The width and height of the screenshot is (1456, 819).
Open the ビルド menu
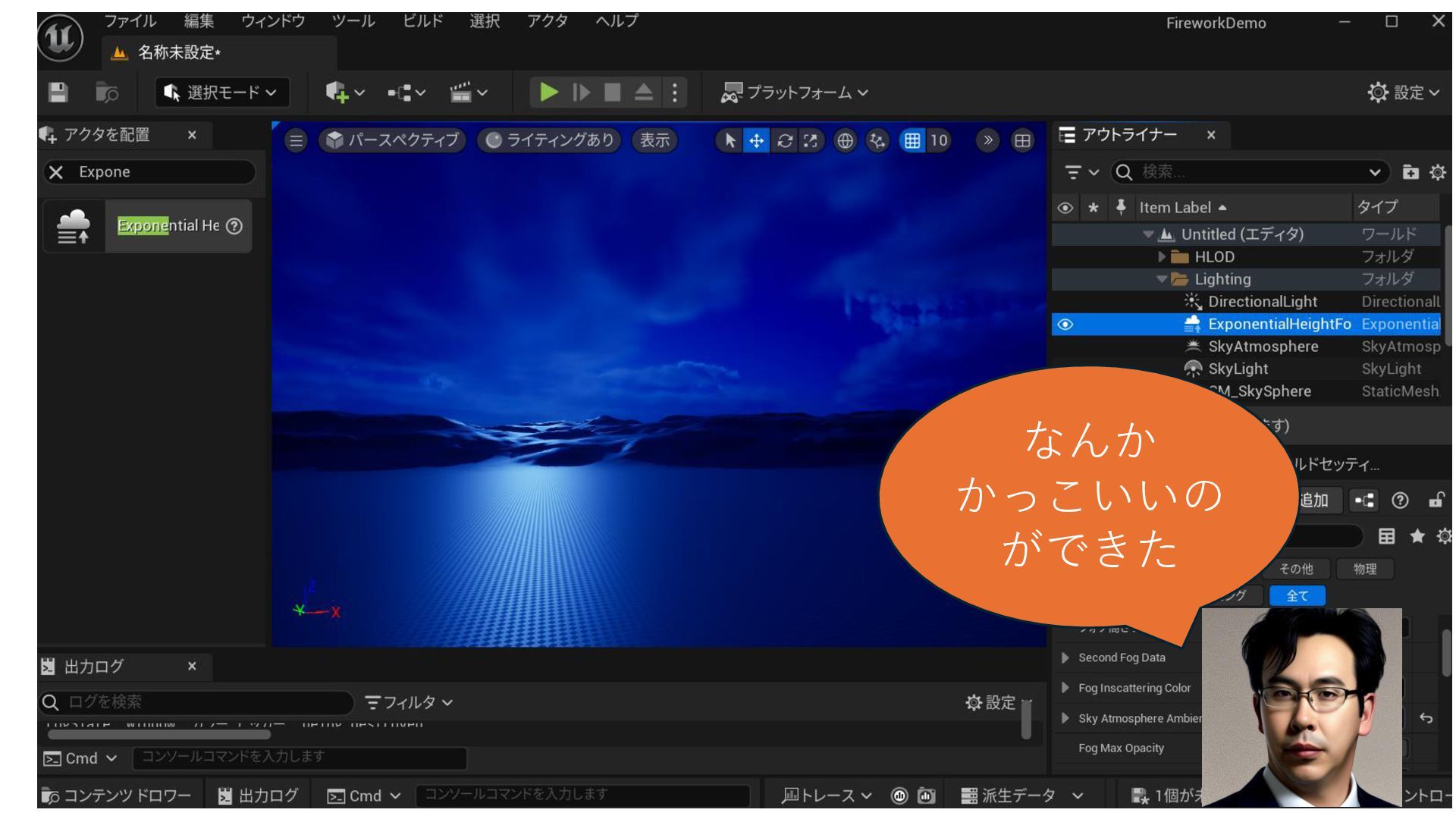422,21
